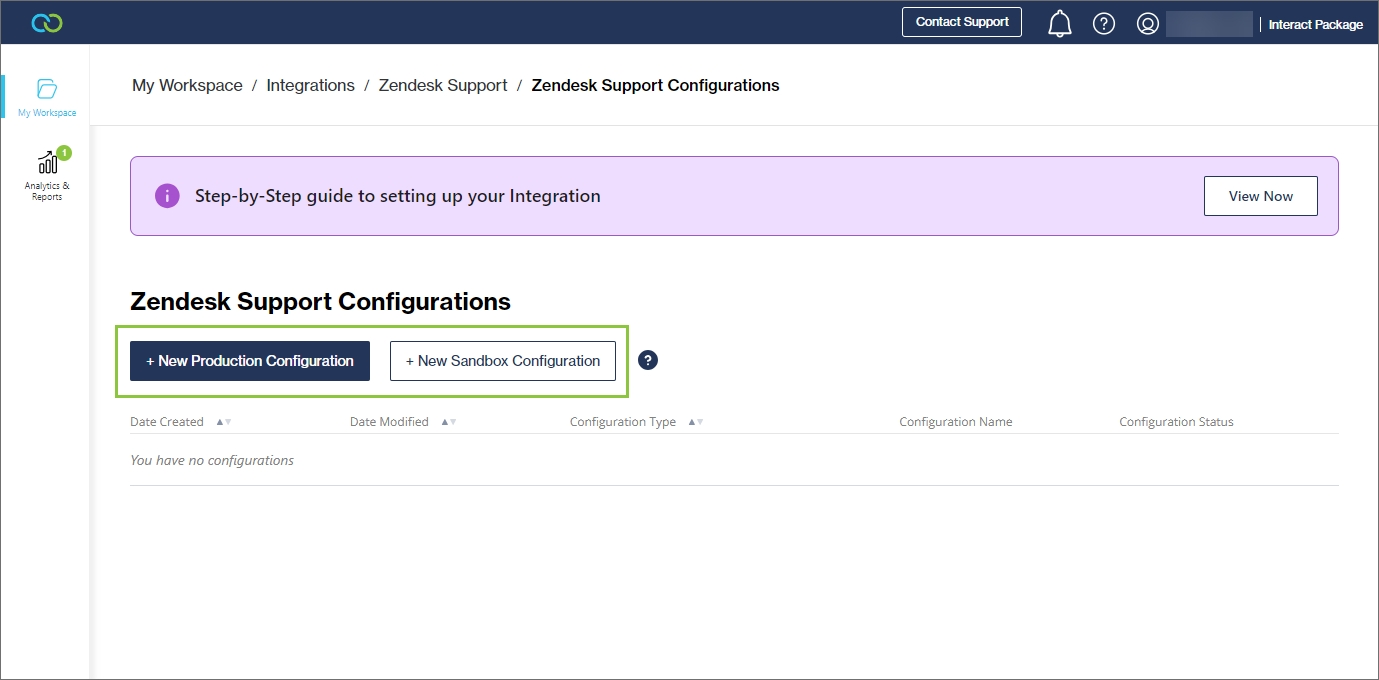This screenshot has height=680, width=1379.
Task: Click the Configuration Name column header
Action: (x=955, y=422)
